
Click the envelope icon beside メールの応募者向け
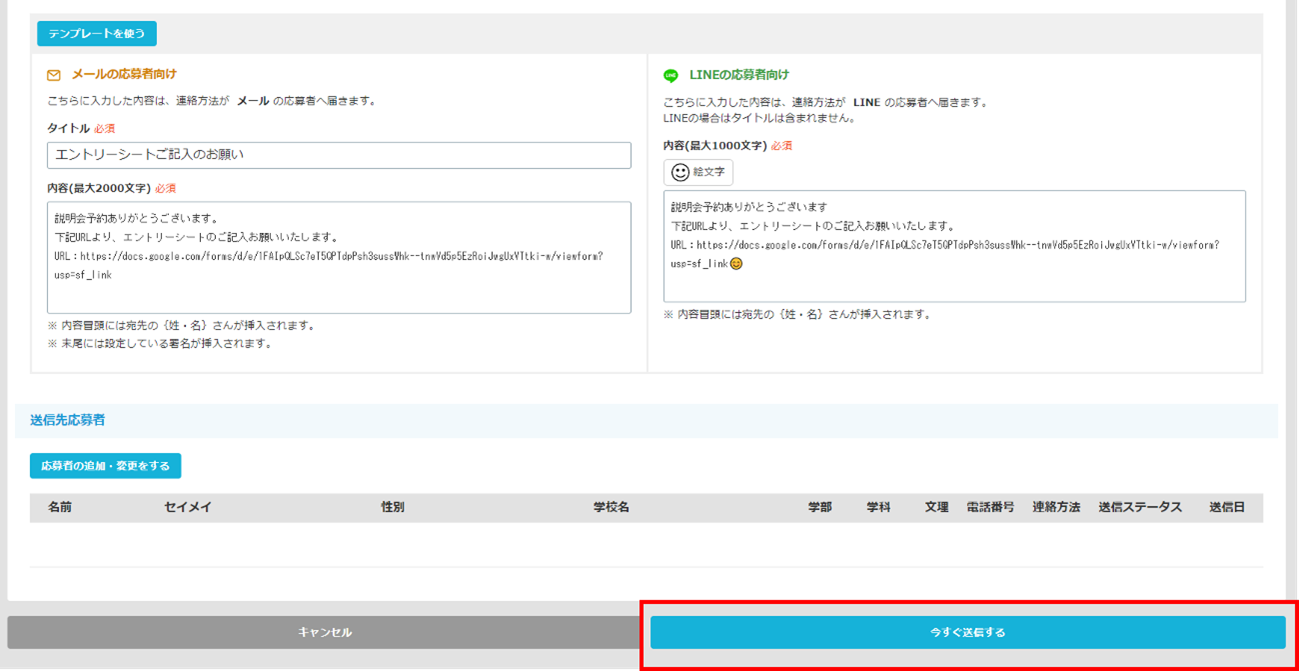tap(54, 75)
